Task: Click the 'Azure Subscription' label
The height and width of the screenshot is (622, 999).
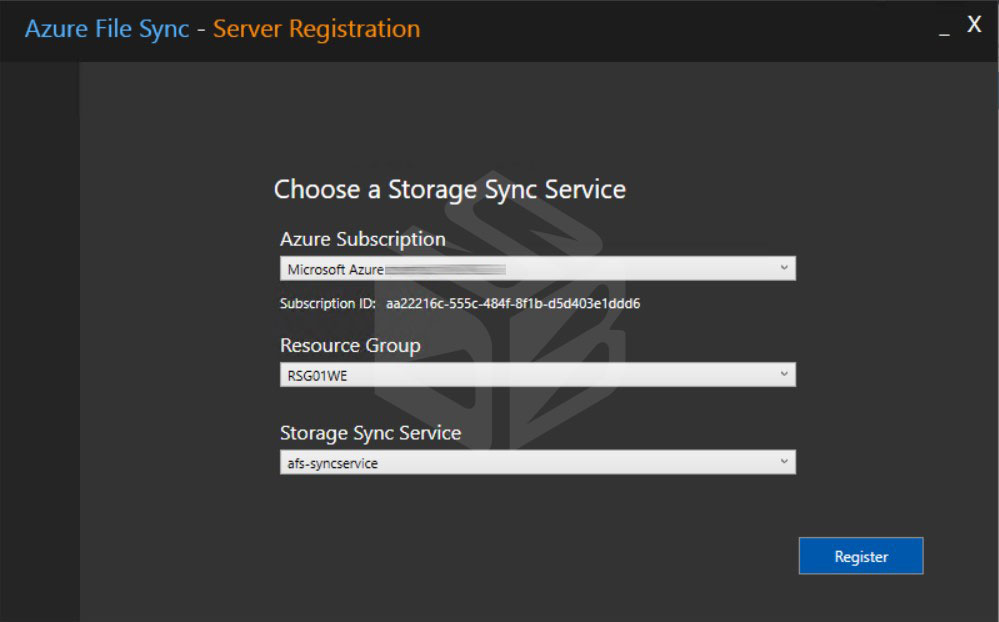Action: click(x=363, y=239)
